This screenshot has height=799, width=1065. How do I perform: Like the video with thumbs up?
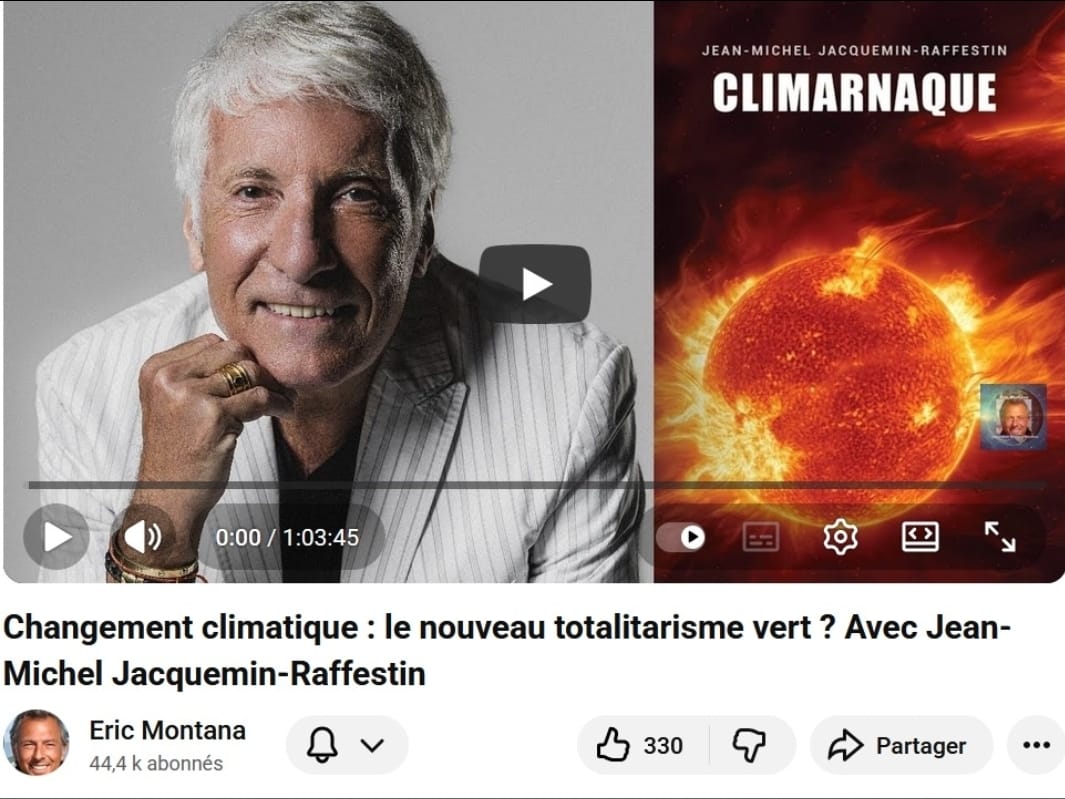point(642,745)
